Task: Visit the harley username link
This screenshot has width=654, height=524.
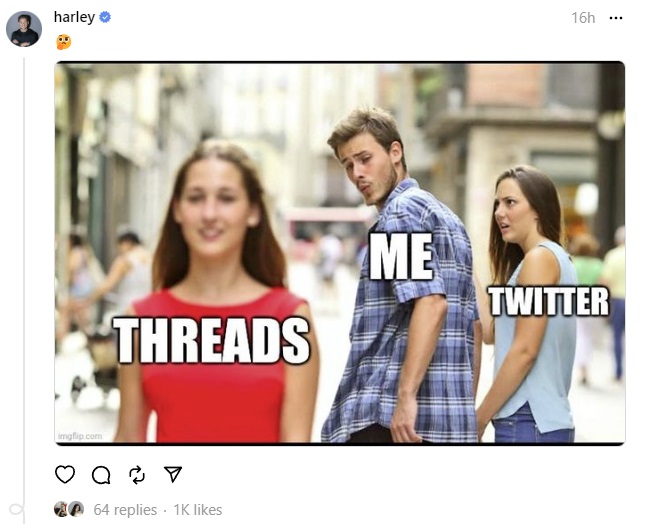Action: 74,17
